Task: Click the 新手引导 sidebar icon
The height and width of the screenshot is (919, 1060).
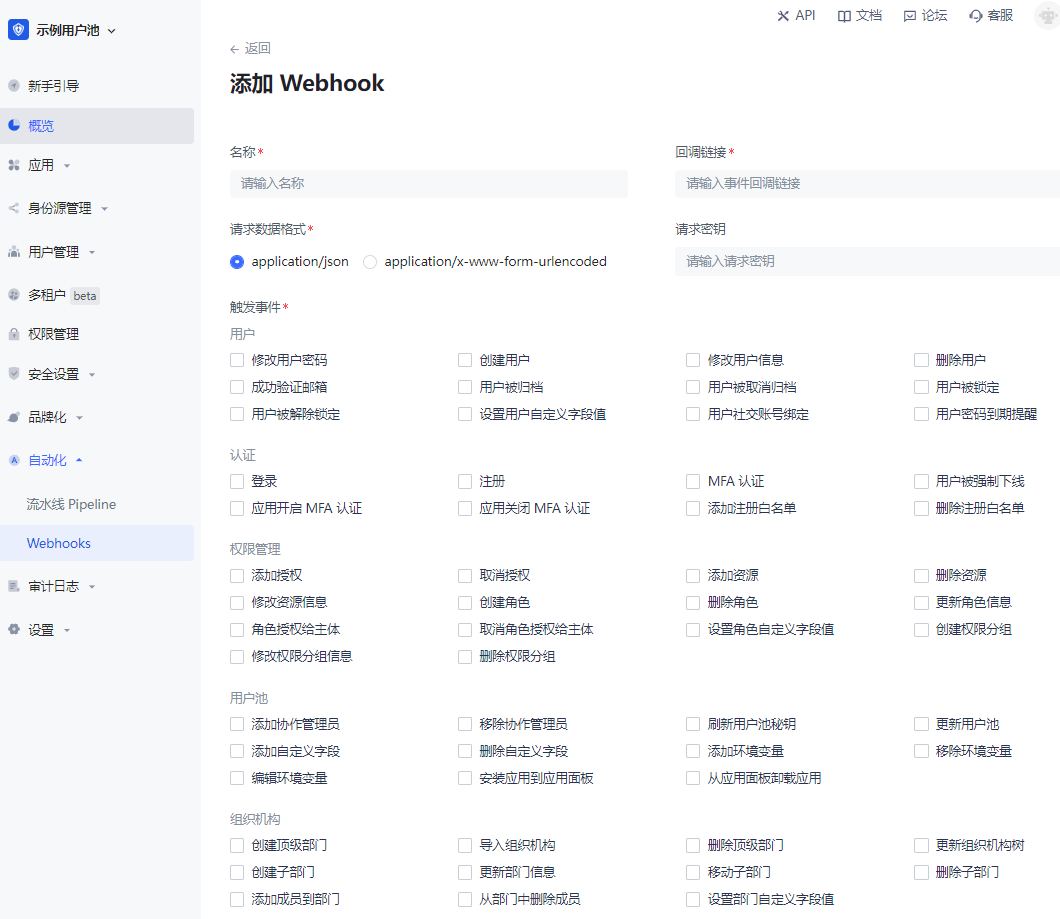Action: point(14,86)
